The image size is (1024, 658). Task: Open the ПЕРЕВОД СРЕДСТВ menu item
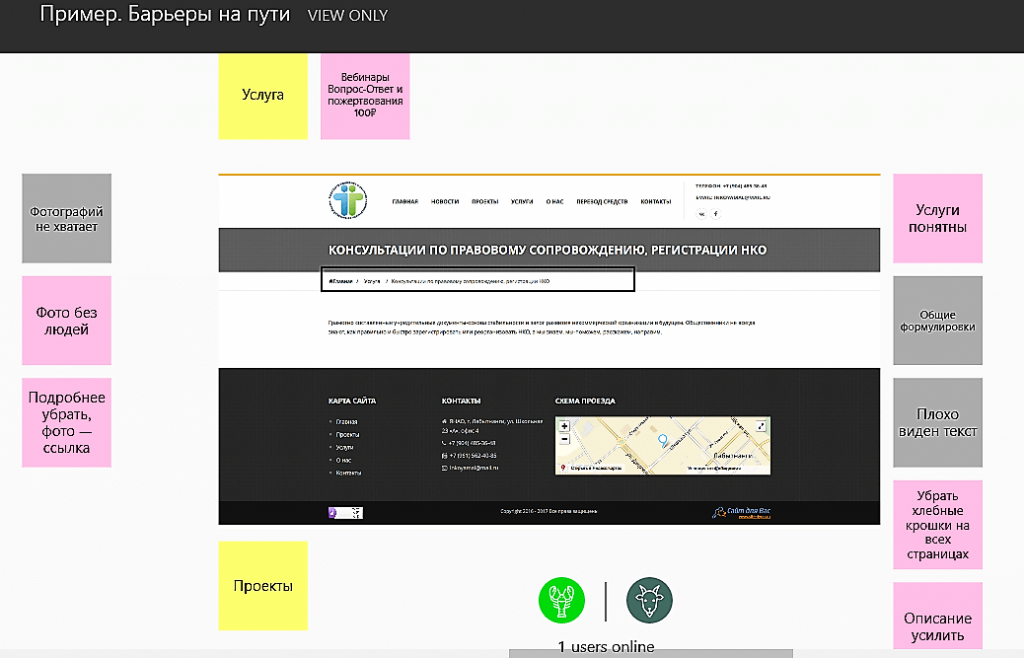click(602, 202)
